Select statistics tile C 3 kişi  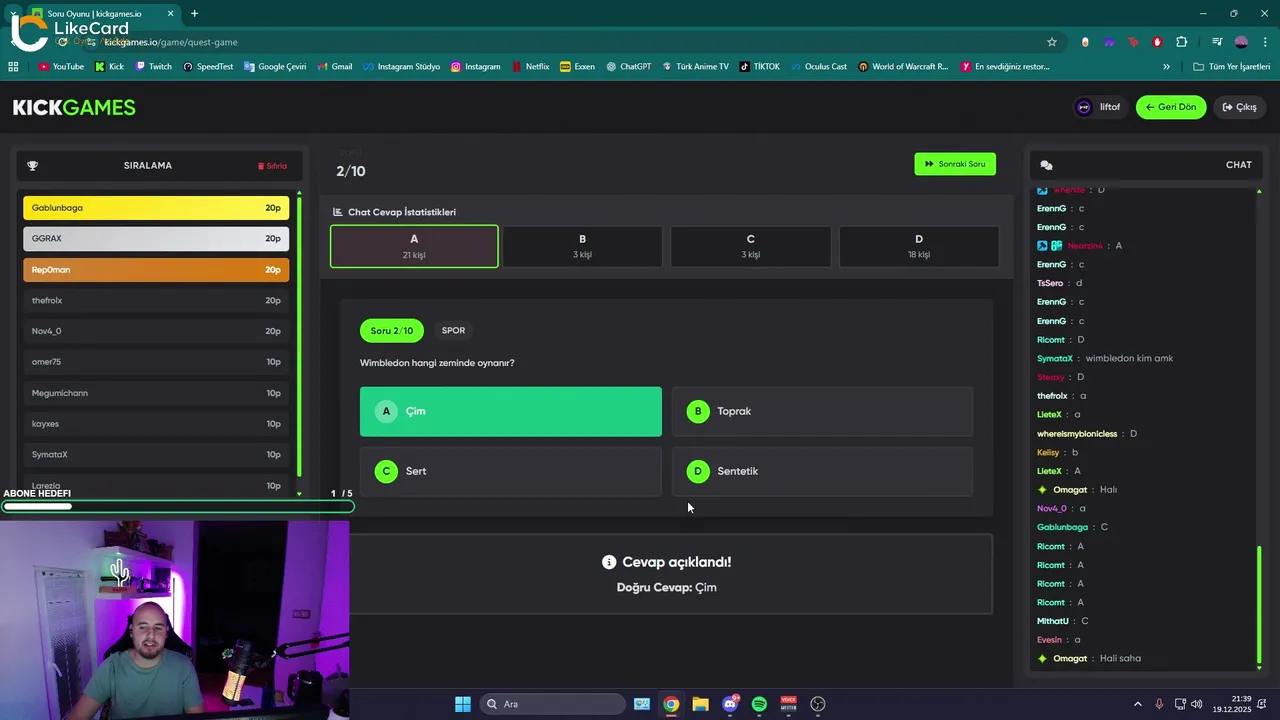(750, 246)
